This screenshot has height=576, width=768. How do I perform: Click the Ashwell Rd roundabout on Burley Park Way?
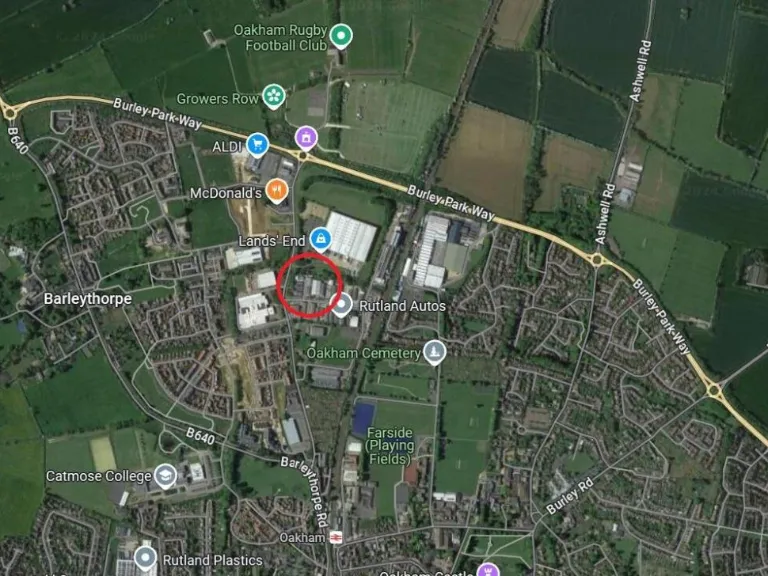click(597, 259)
